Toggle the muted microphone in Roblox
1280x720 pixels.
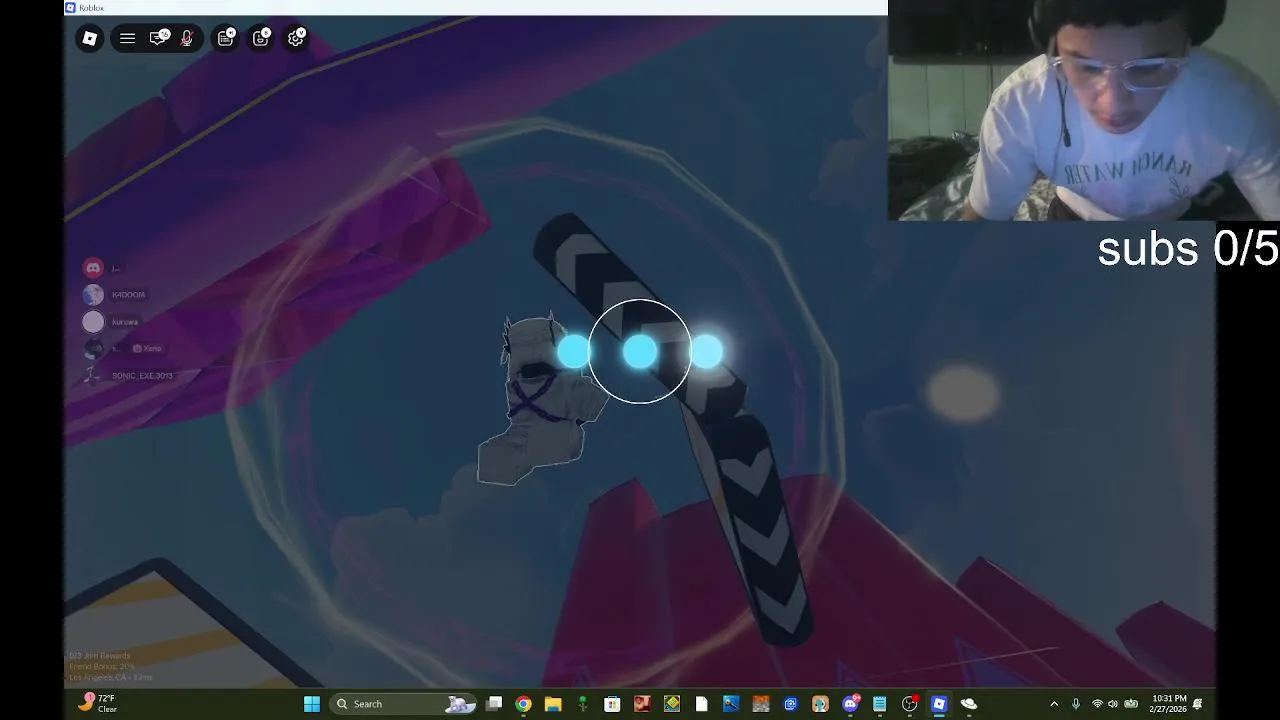[x=186, y=38]
